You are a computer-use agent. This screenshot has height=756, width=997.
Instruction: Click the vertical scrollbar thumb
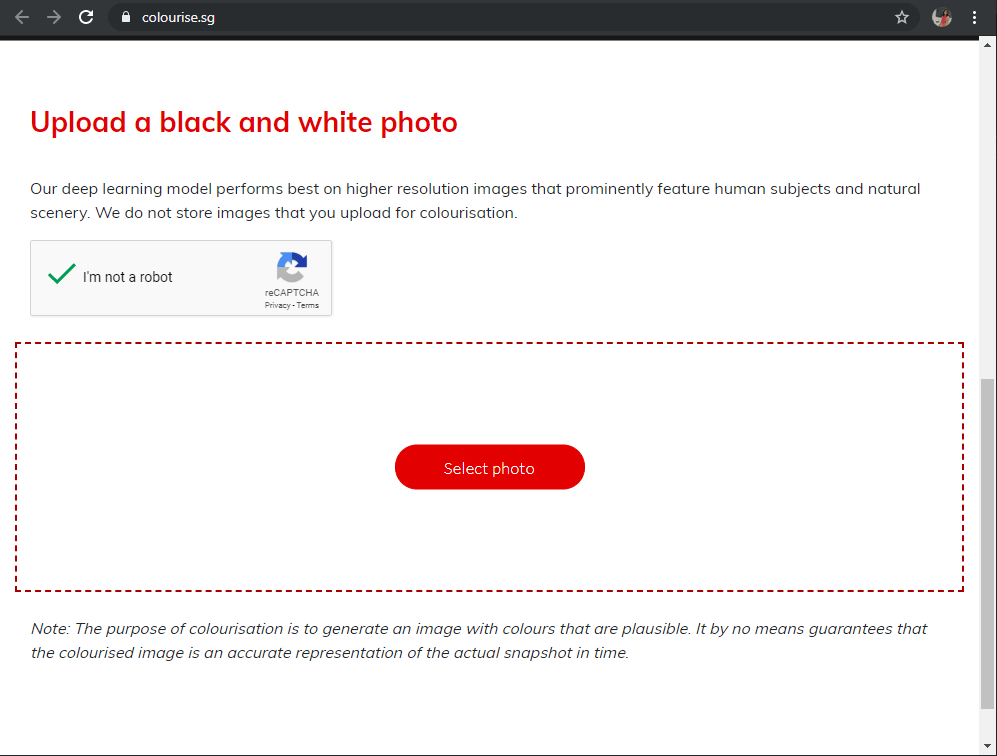987,544
